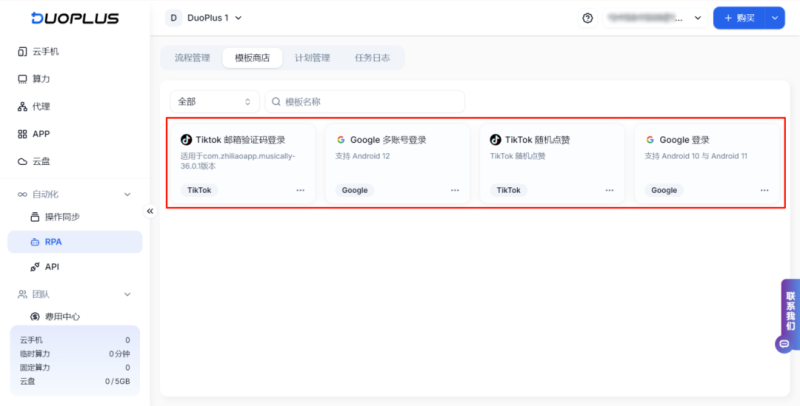Open more options on Tiktok 邮箱验证码登录 card
This screenshot has width=800, height=406.
300,190
